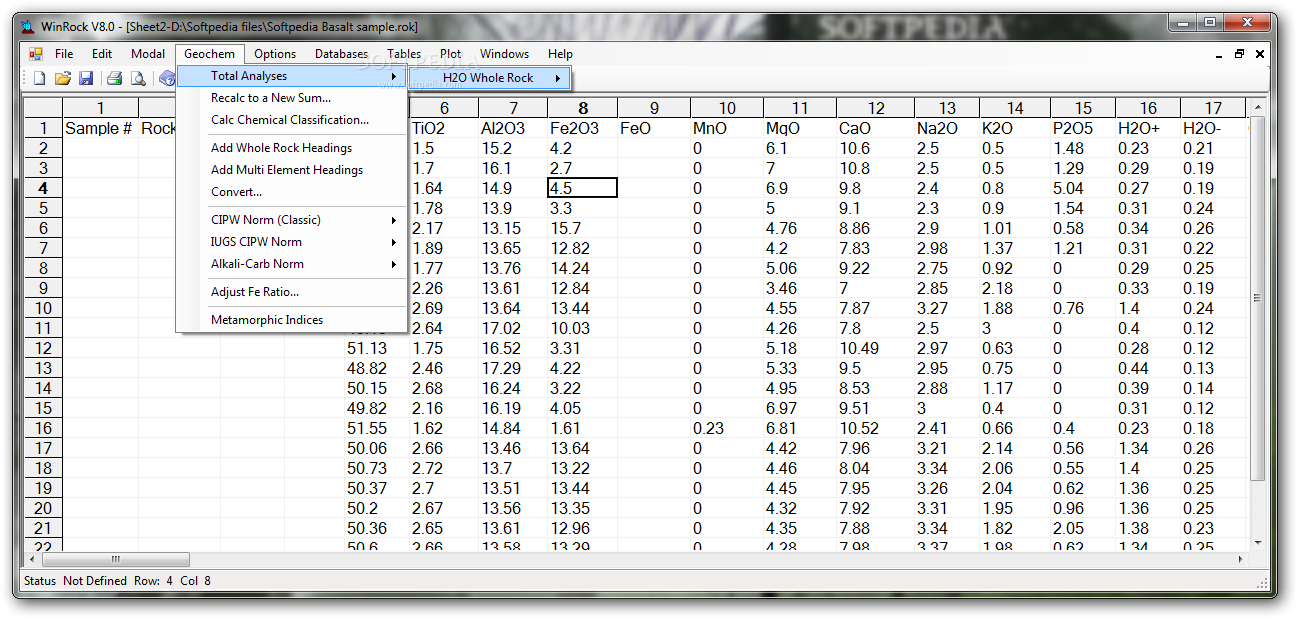The width and height of the screenshot is (1298, 619).
Task: Click the 'Status Not Defined' status bar text
Action: pyautogui.click(x=76, y=581)
